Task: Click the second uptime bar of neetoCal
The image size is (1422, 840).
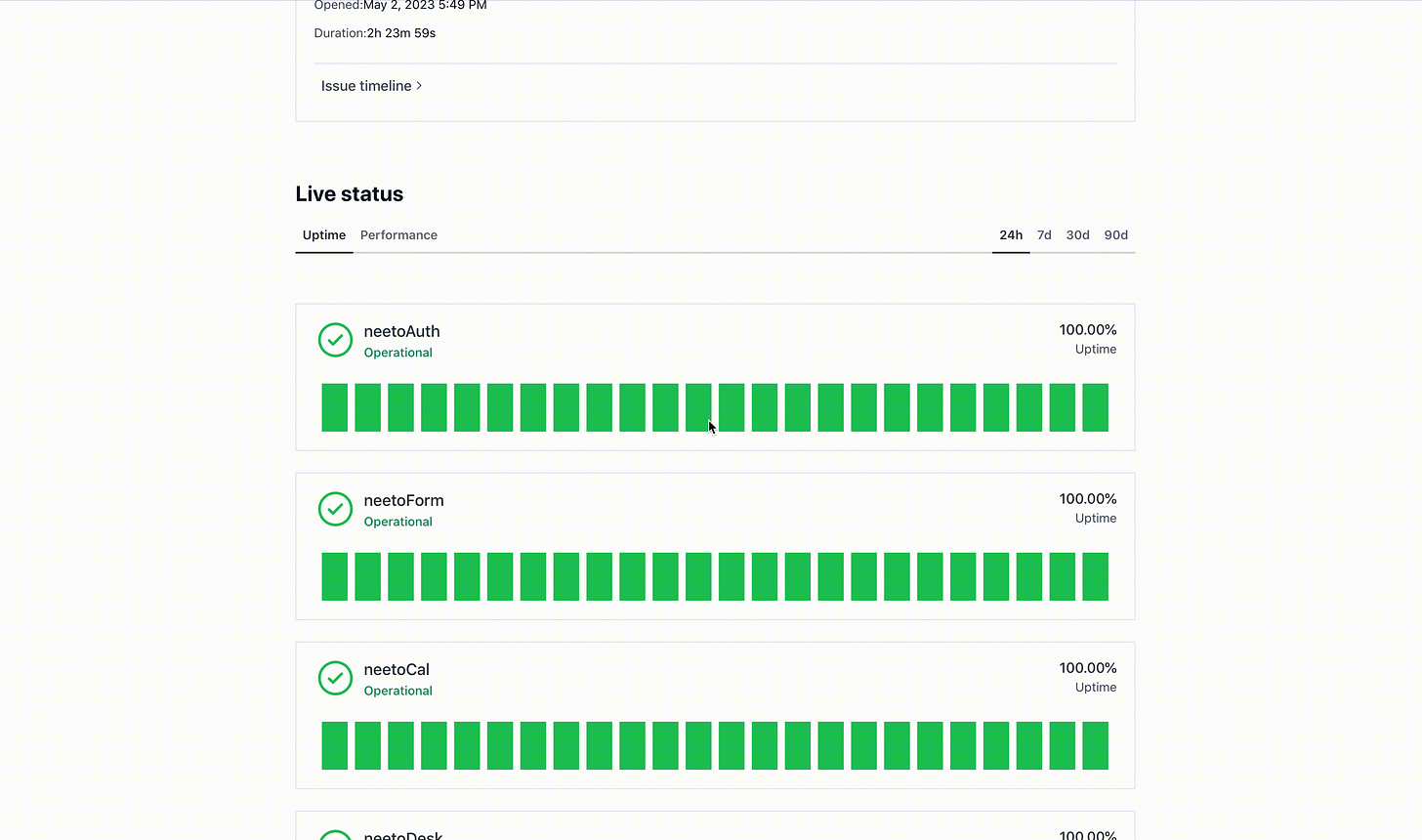Action: [368, 745]
